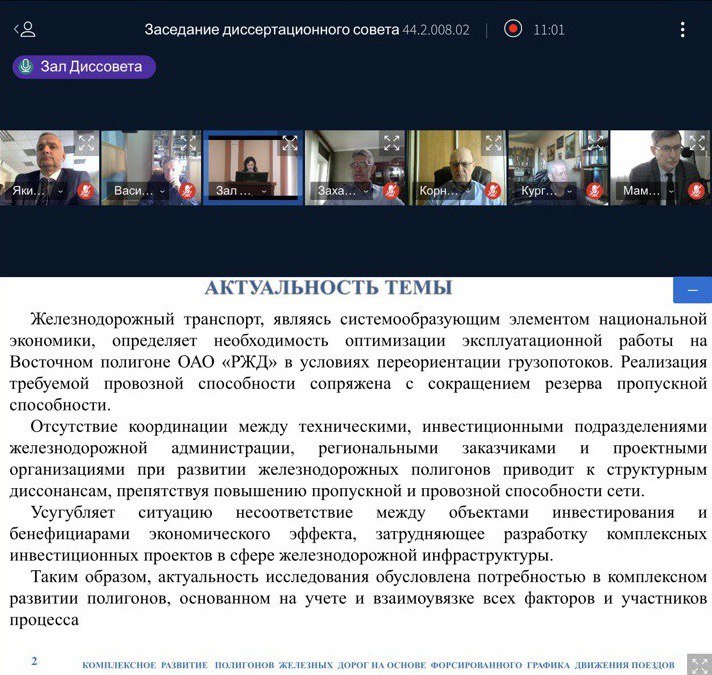The image size is (712, 675).
Task: Open the participants list icon
Action: click(24, 29)
